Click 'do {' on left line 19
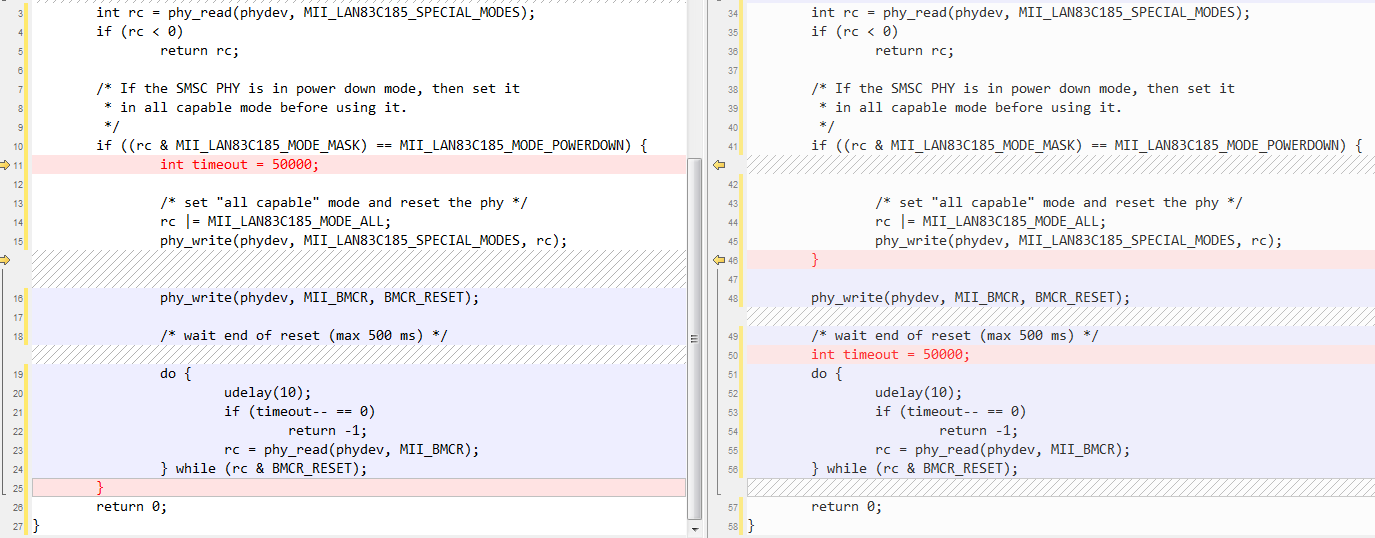Screen dimensions: 1375x538 point(175,374)
